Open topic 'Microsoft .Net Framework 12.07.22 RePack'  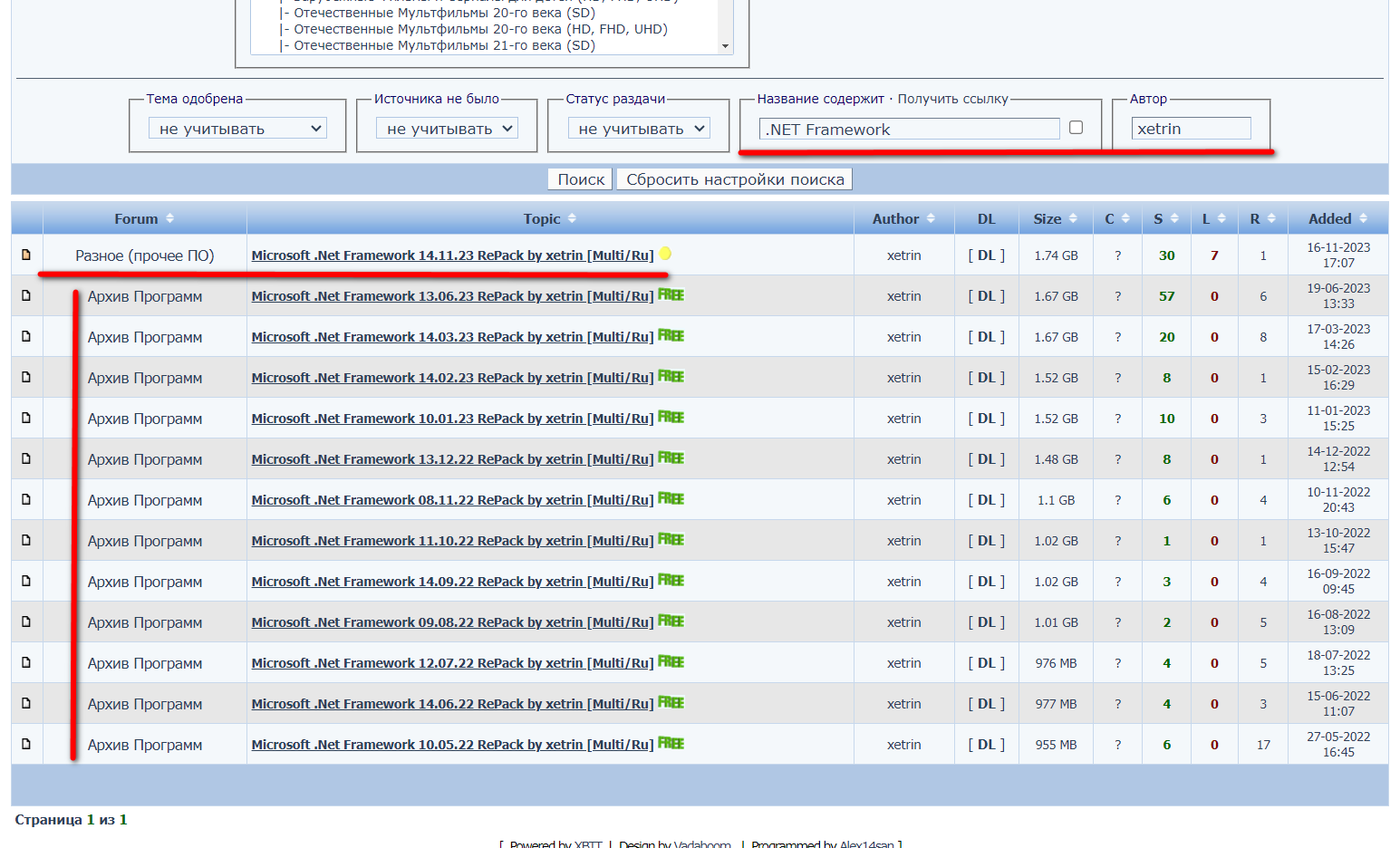click(452, 663)
